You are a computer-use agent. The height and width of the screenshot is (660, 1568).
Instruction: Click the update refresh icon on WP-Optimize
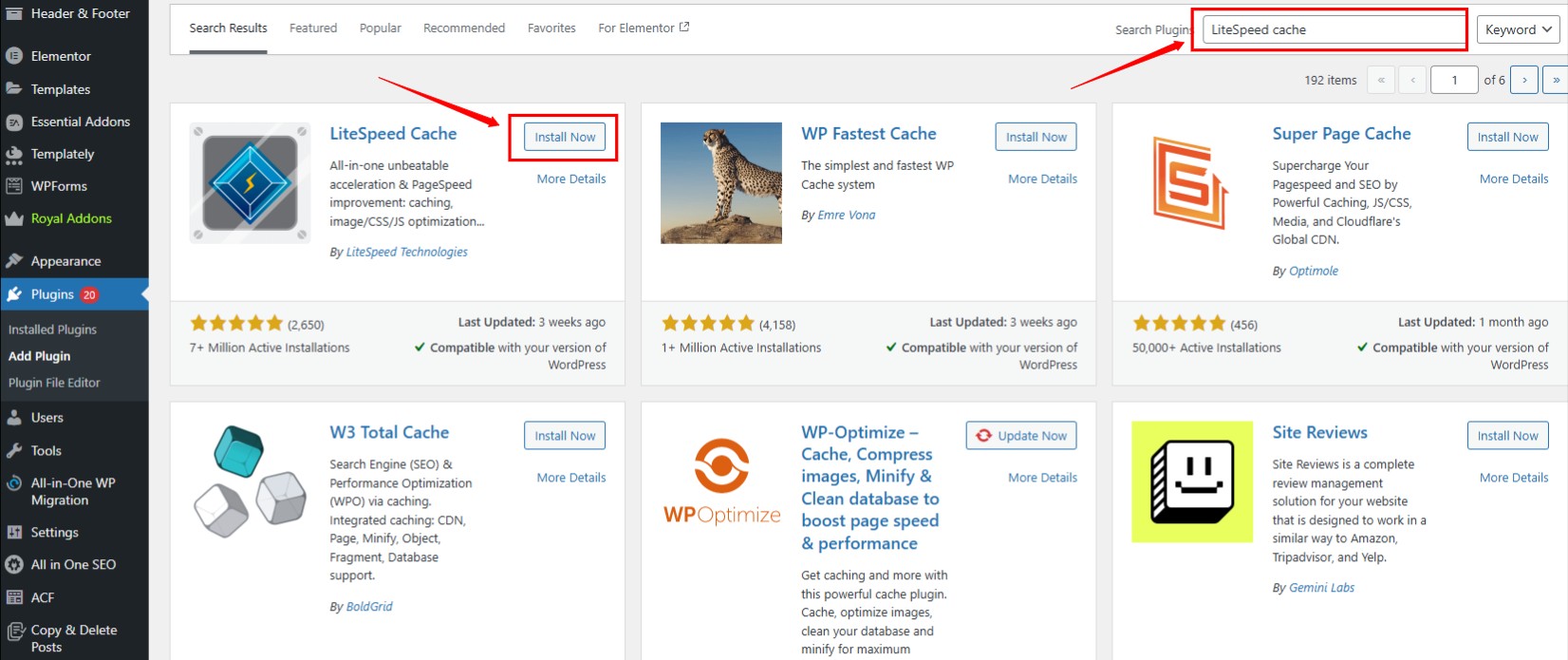(984, 436)
